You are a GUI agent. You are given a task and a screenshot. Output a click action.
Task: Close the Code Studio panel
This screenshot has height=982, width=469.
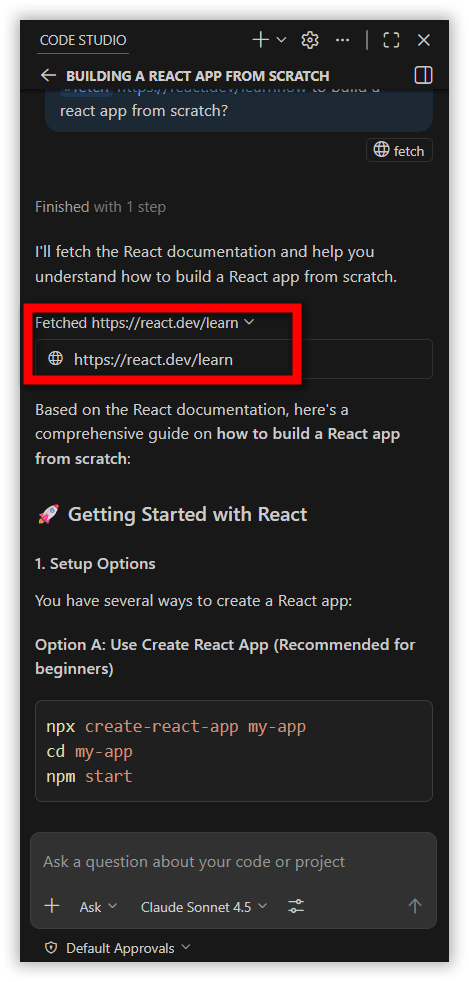point(424,40)
